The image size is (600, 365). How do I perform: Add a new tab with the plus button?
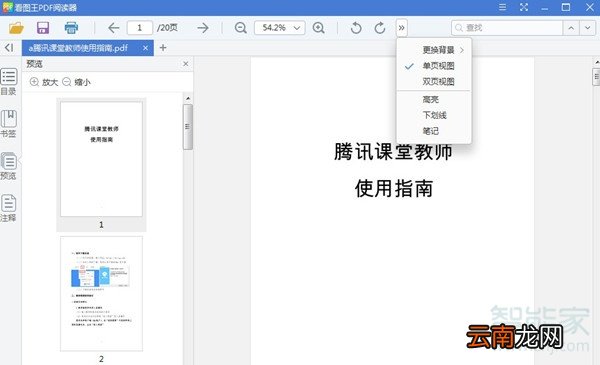coord(163,47)
